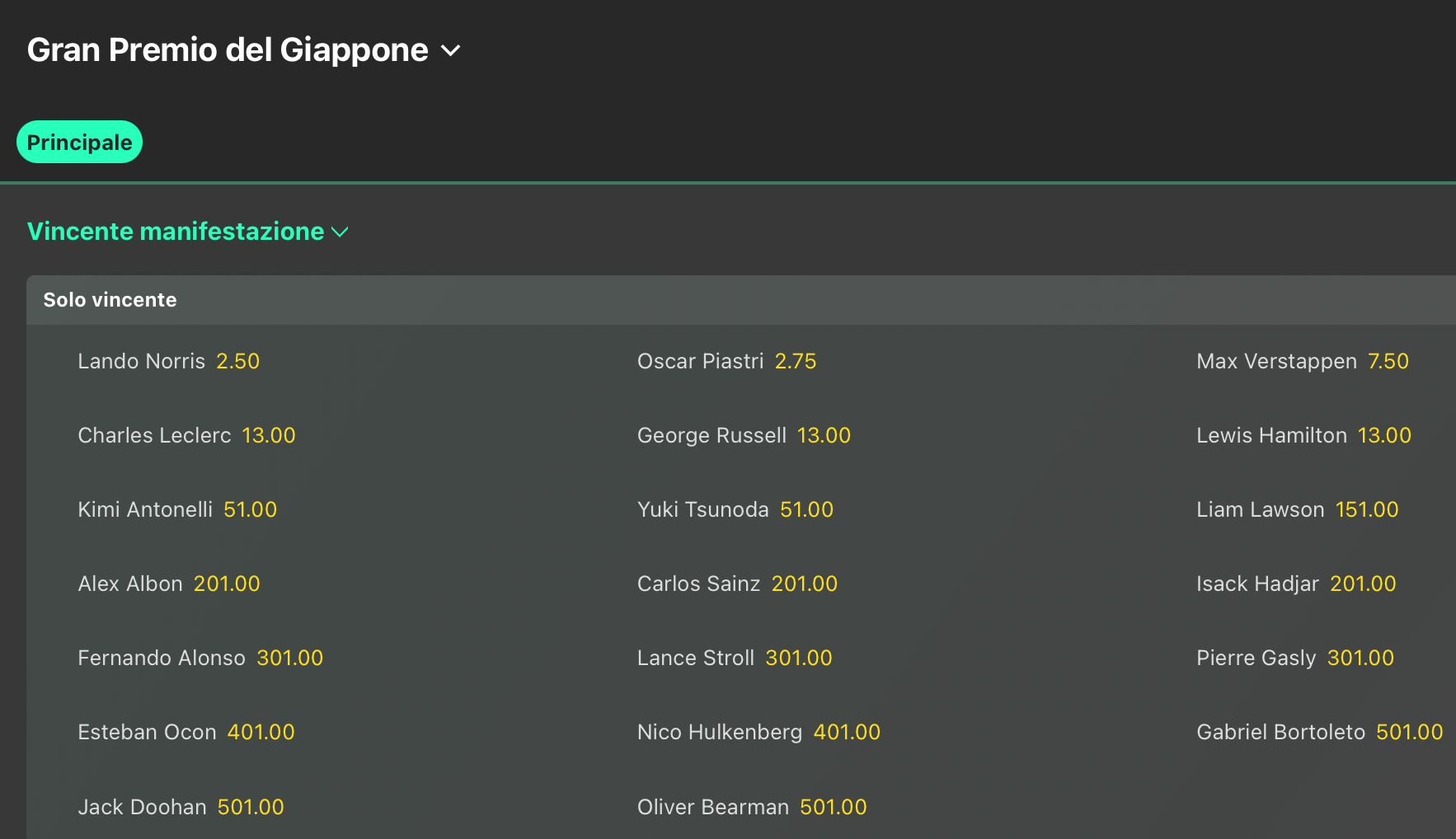Screen dimensions: 1456x839
Task: Pick Liam Lawson at 151.00
Action: point(1366,509)
